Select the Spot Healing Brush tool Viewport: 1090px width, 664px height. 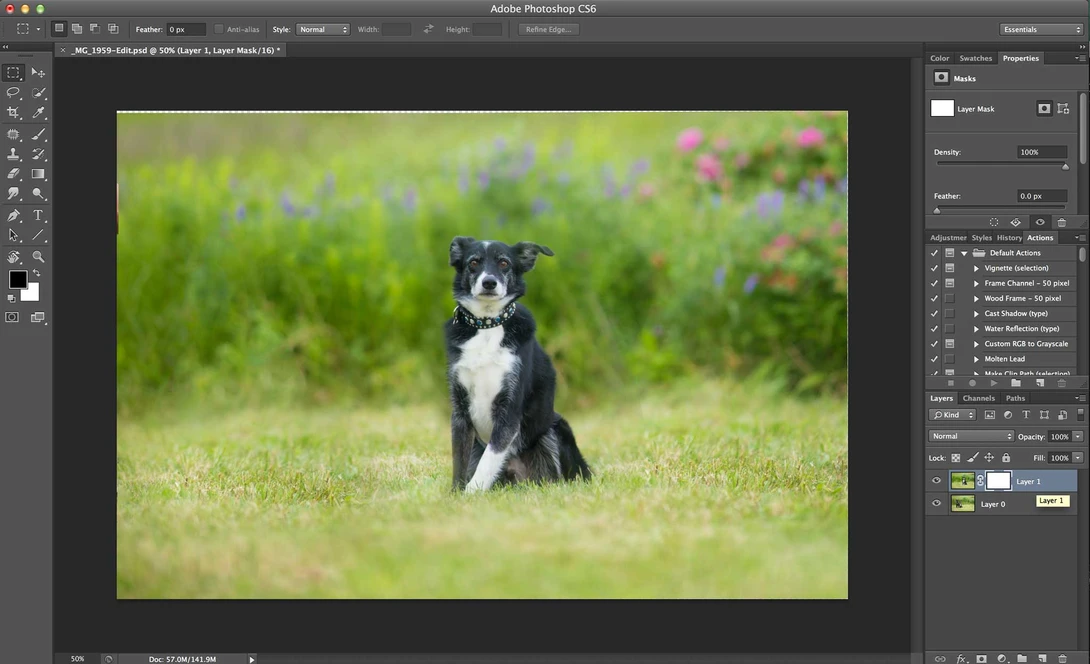[13, 134]
